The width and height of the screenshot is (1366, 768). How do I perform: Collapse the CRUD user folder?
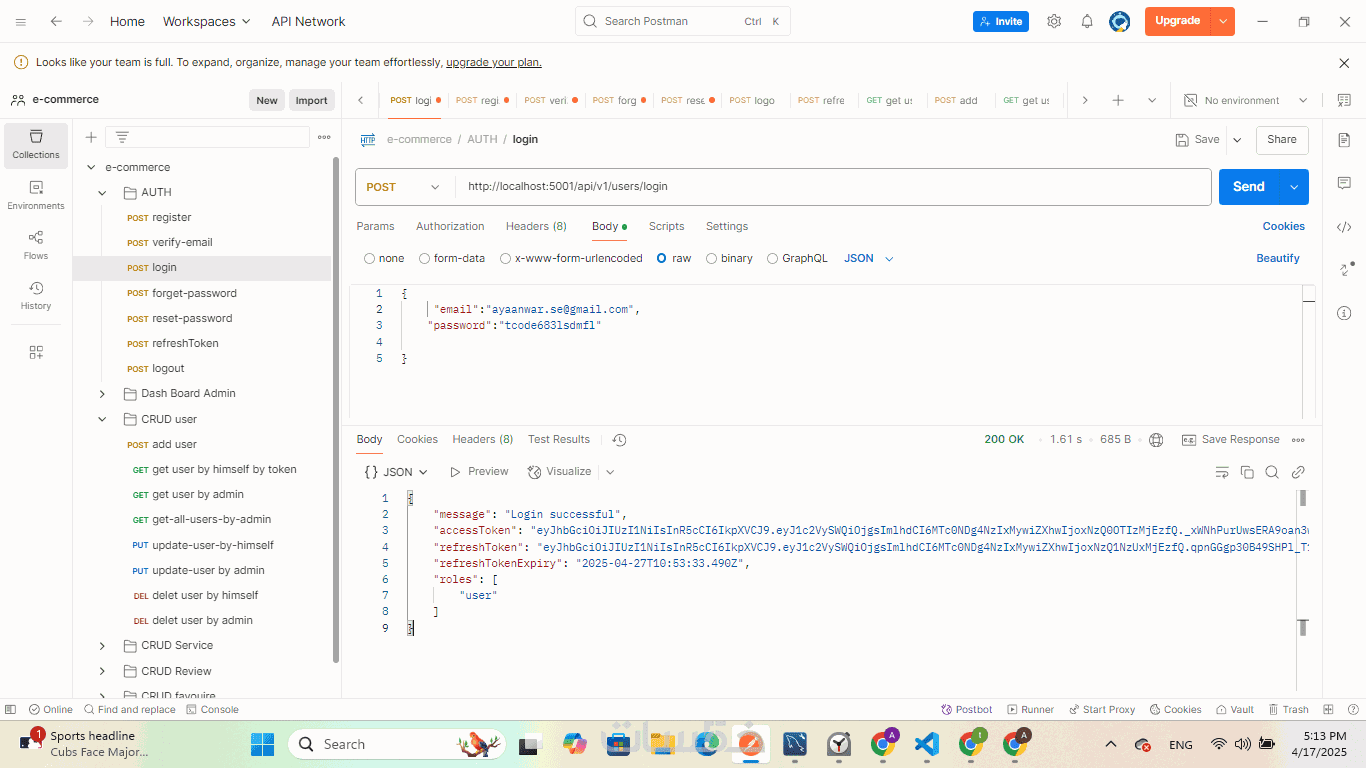point(102,420)
